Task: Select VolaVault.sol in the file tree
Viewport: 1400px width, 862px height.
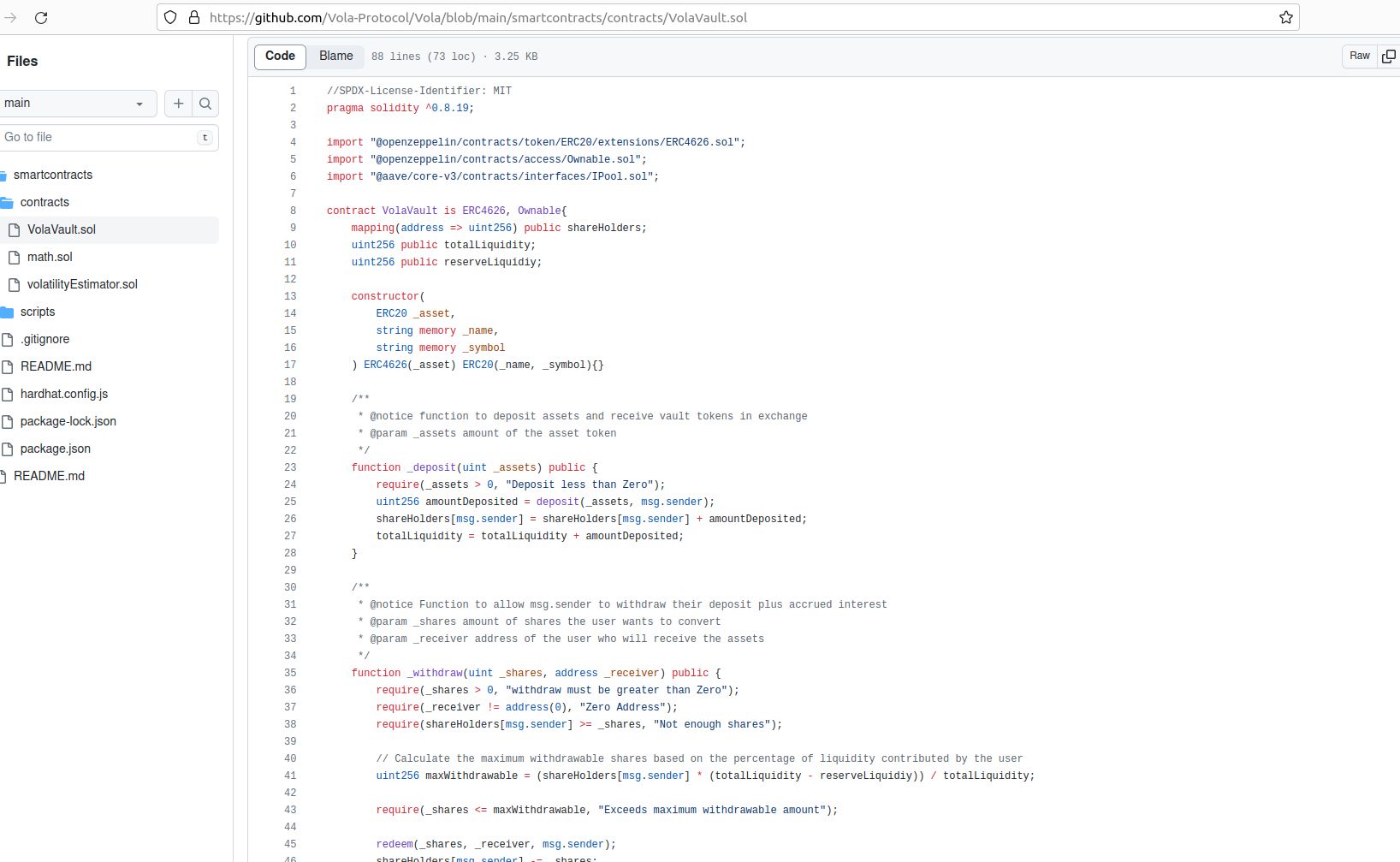Action: [62, 229]
